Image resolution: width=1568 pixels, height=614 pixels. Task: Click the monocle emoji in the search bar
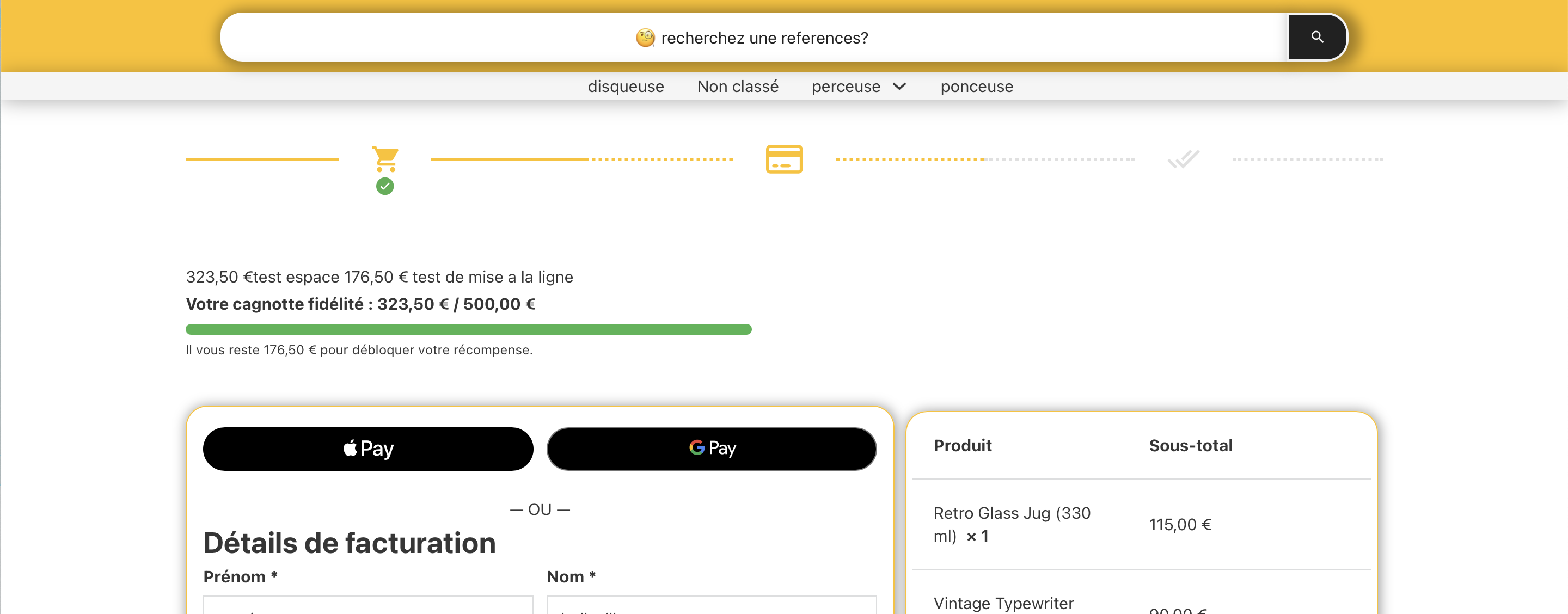[645, 38]
